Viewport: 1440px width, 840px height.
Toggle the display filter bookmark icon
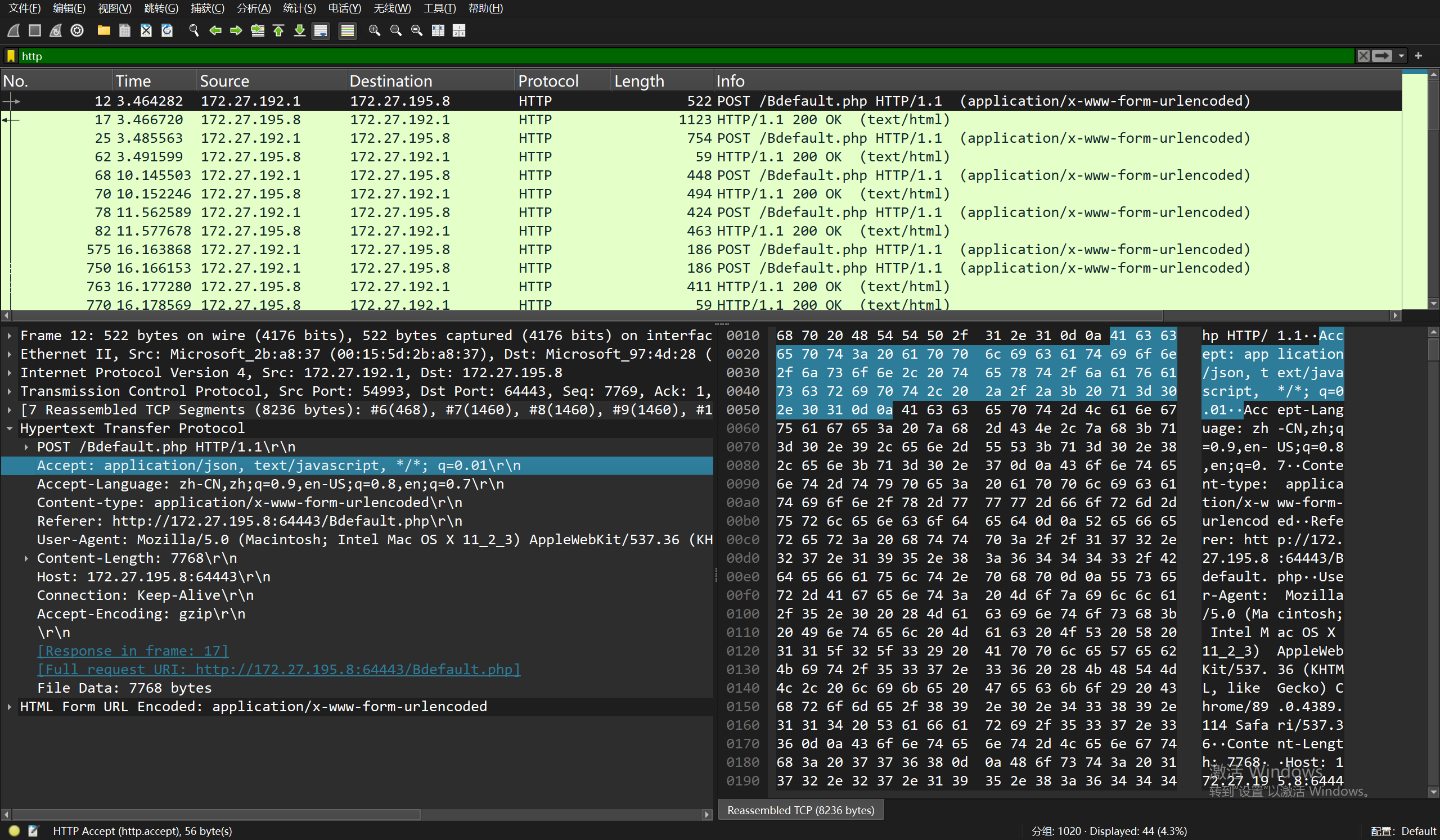click(x=10, y=56)
